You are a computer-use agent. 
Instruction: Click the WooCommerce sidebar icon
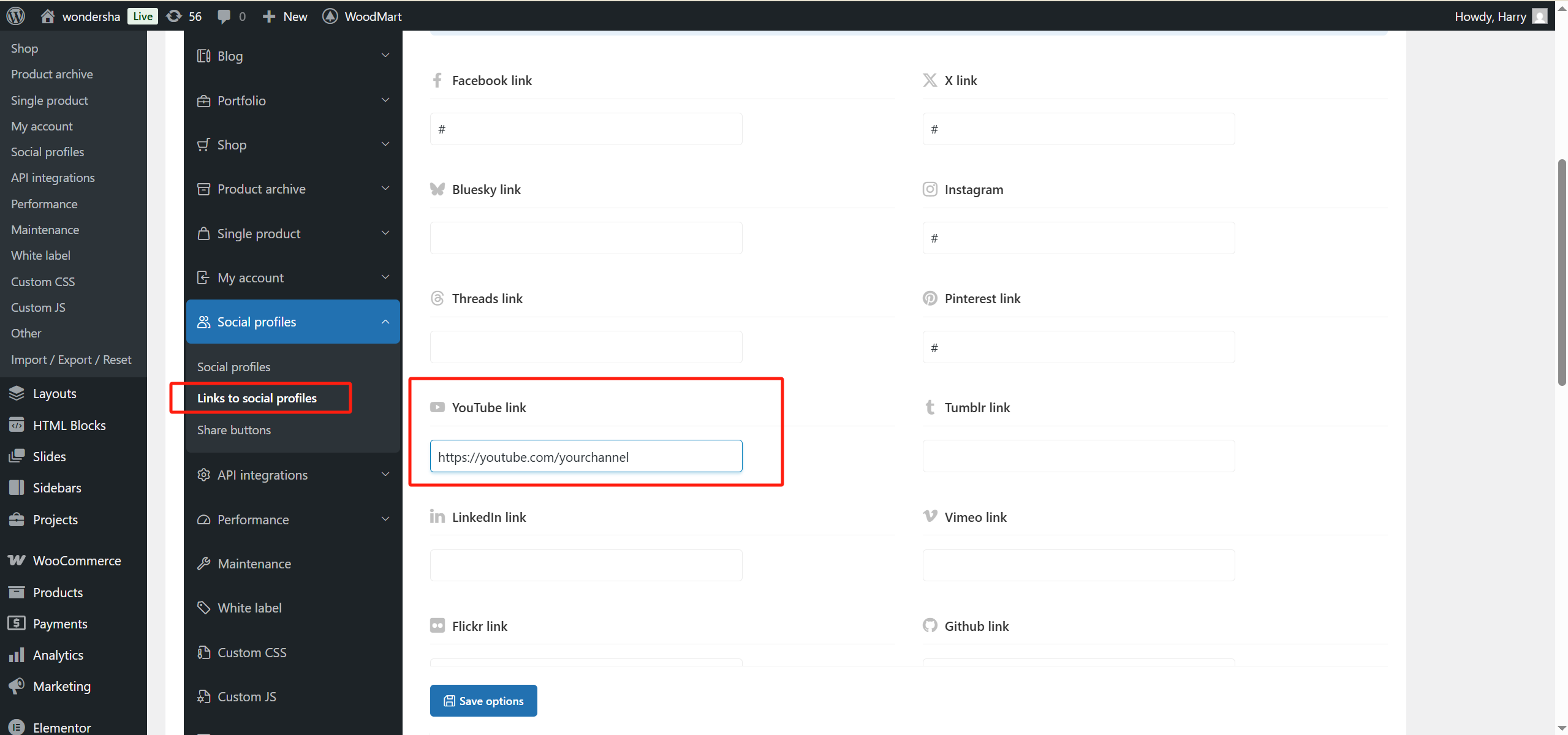[x=17, y=560]
